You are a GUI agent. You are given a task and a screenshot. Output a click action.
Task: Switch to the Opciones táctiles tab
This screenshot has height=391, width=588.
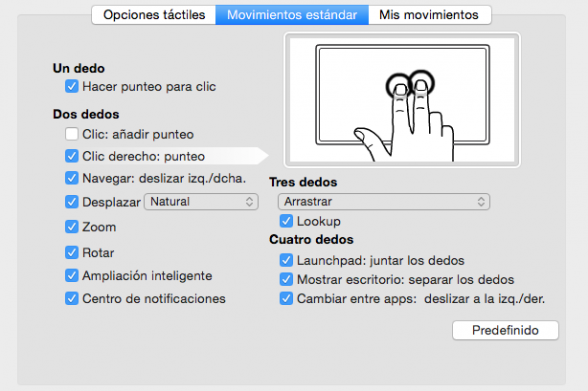154,15
